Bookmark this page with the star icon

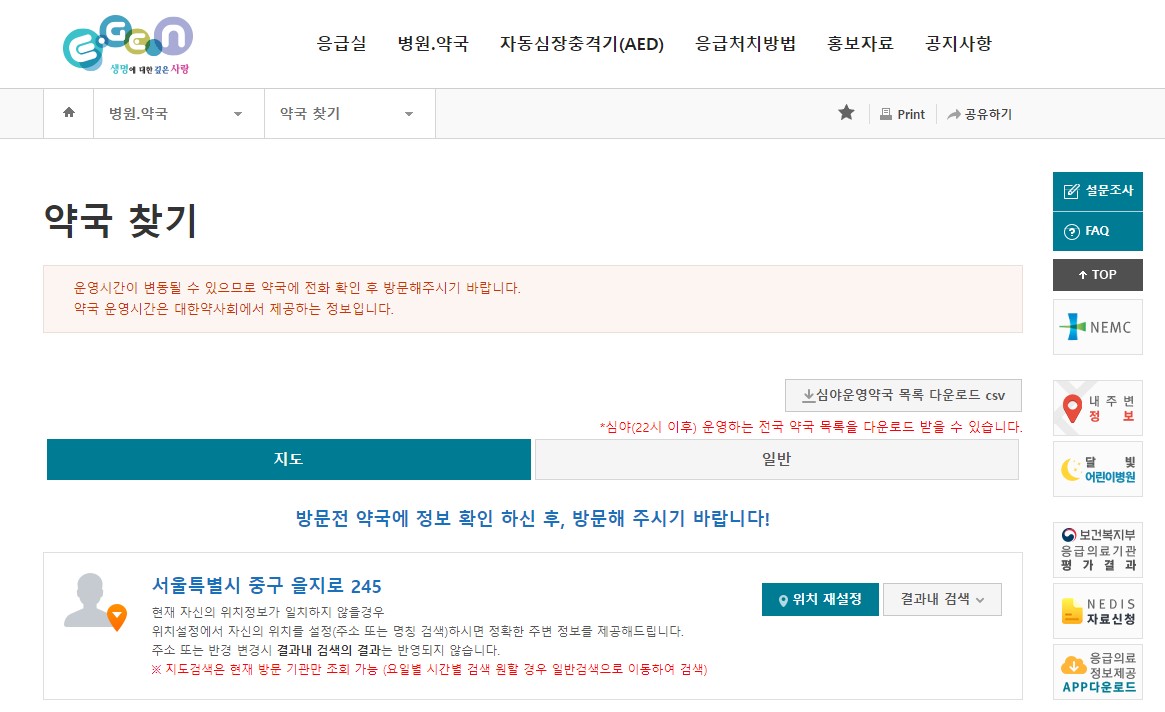tap(846, 113)
